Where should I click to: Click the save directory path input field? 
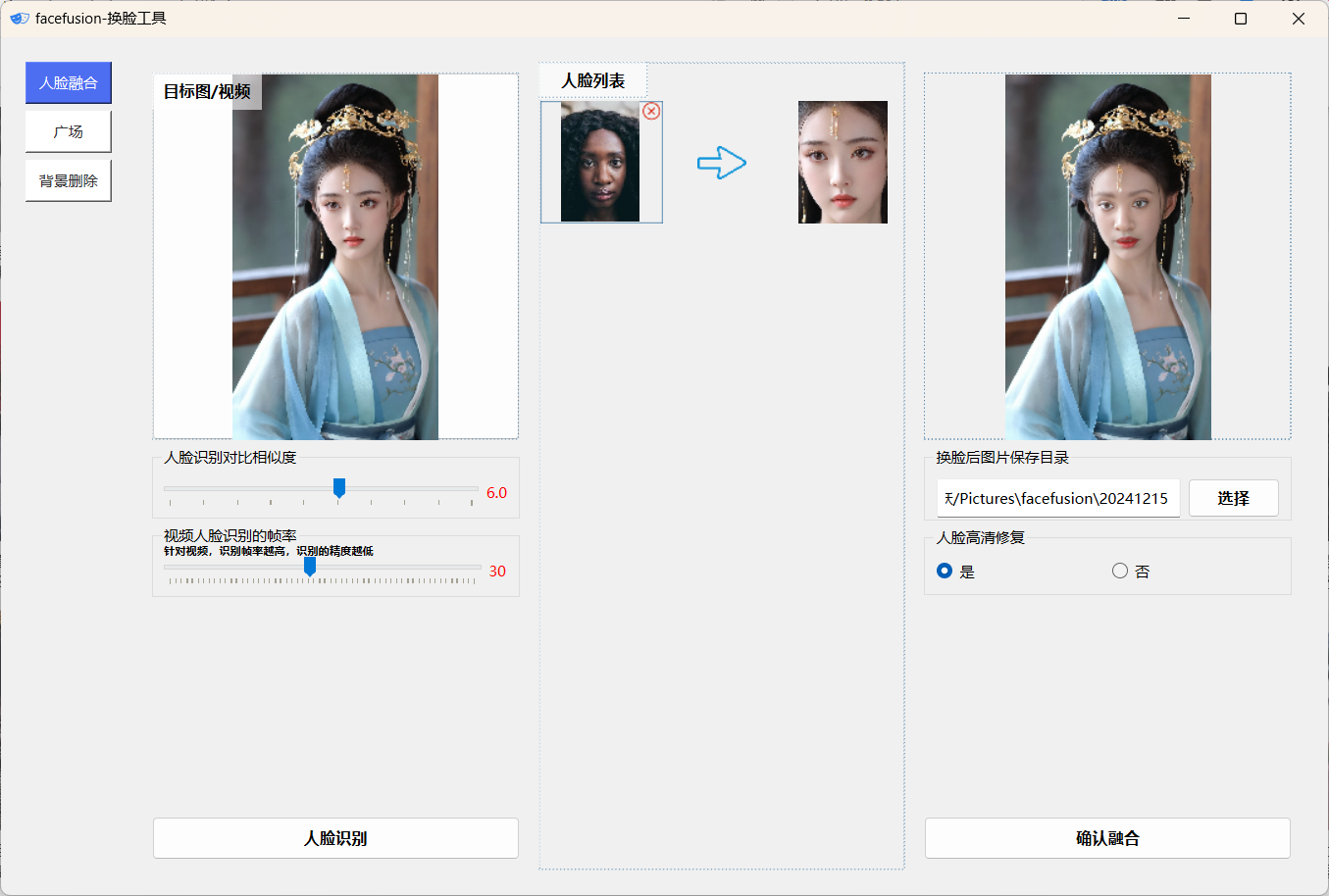pyautogui.click(x=1058, y=498)
